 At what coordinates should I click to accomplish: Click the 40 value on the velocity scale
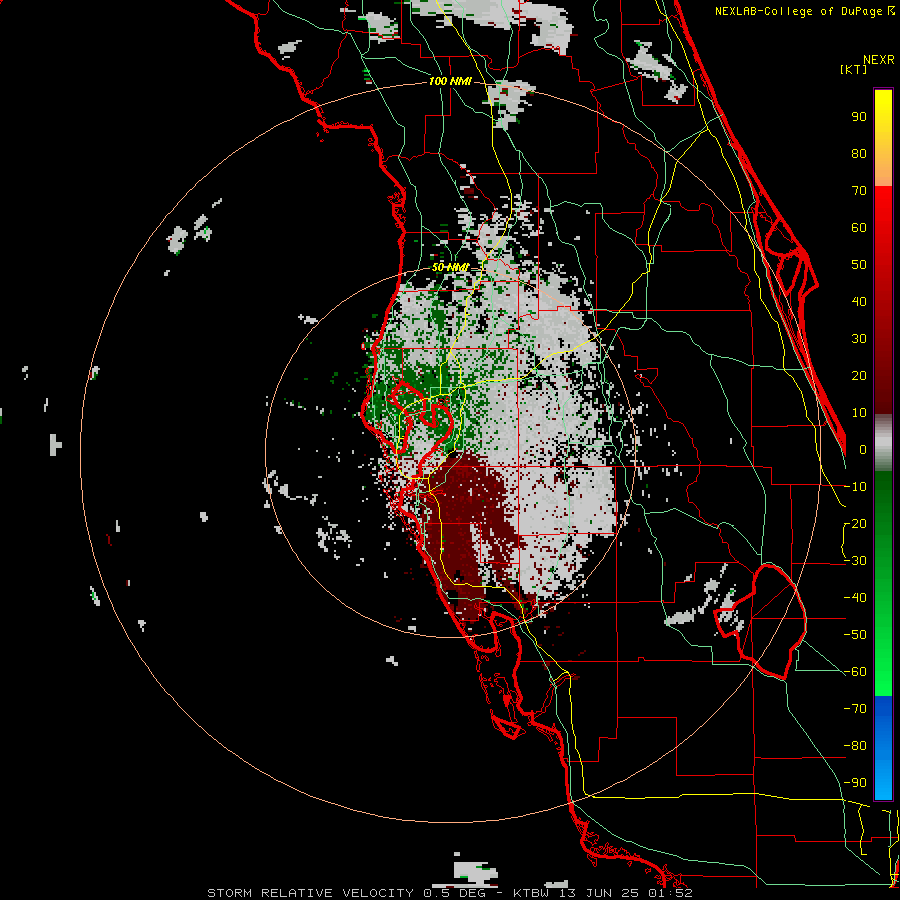click(859, 301)
